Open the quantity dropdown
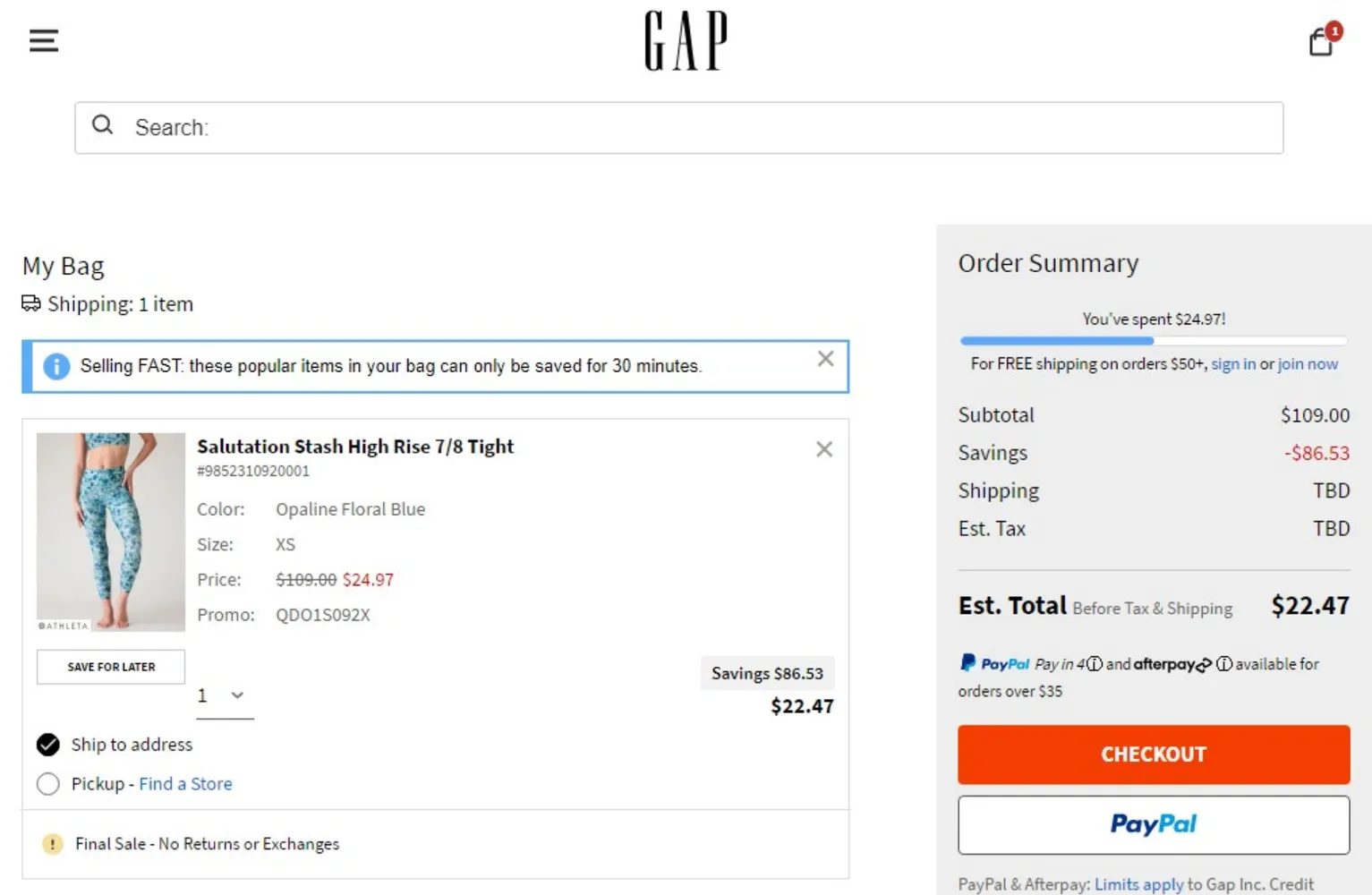Image resolution: width=1372 pixels, height=895 pixels. pos(225,695)
